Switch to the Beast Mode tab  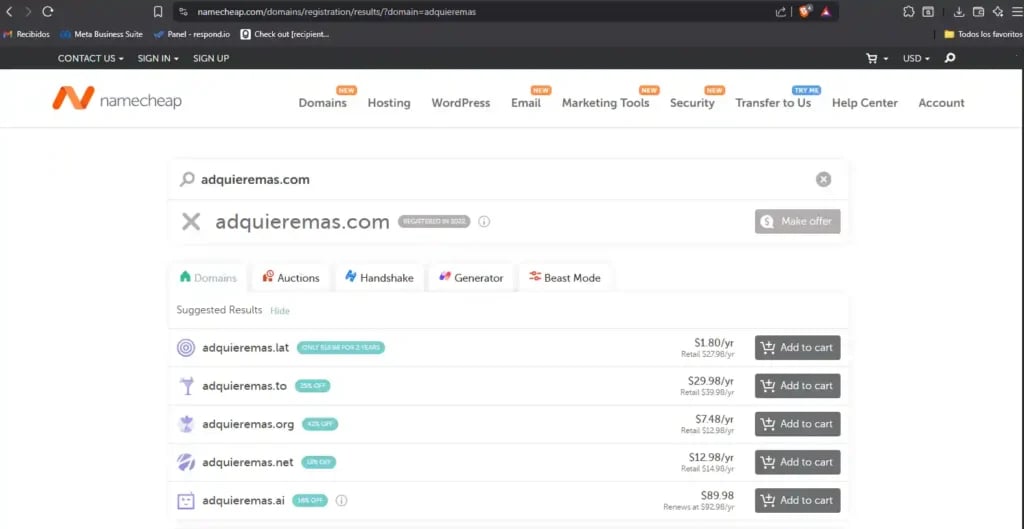(x=565, y=278)
